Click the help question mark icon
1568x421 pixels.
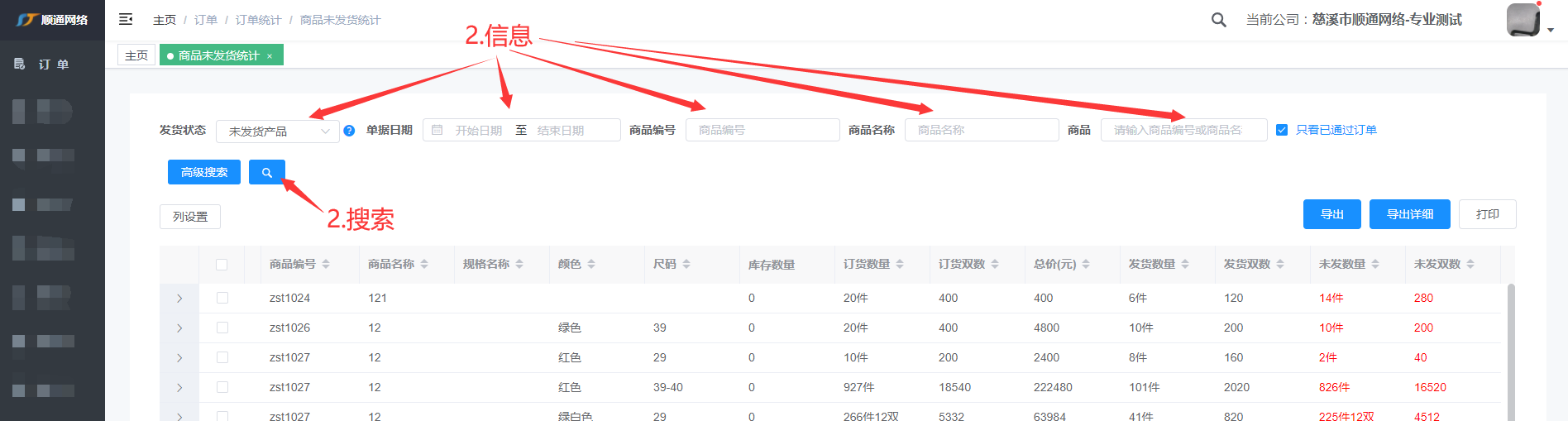click(x=349, y=131)
